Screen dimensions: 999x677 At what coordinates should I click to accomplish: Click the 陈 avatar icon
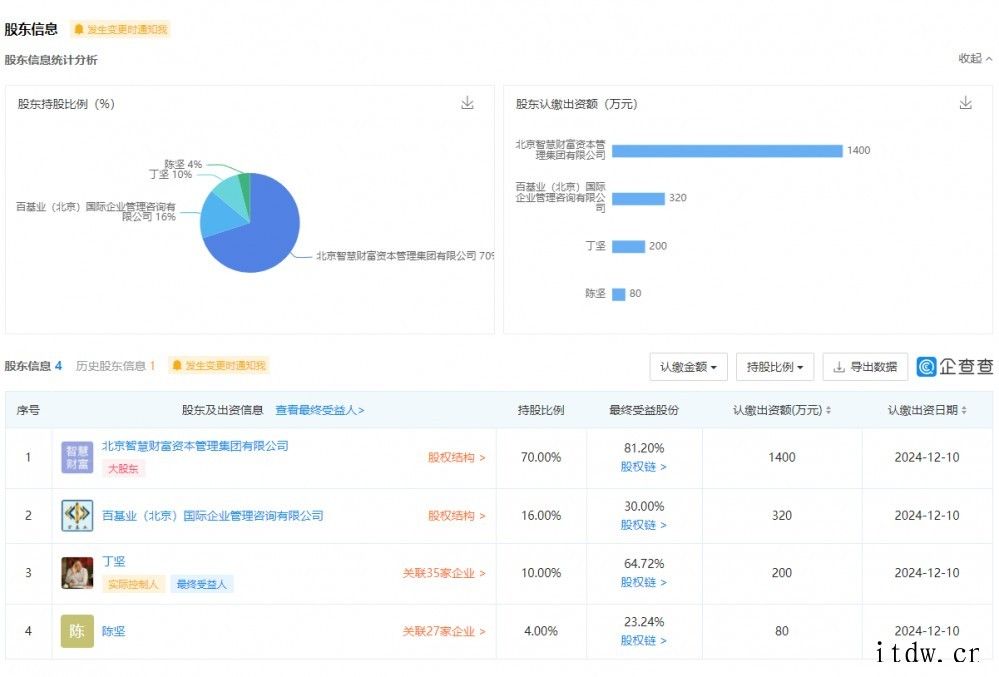(77, 631)
